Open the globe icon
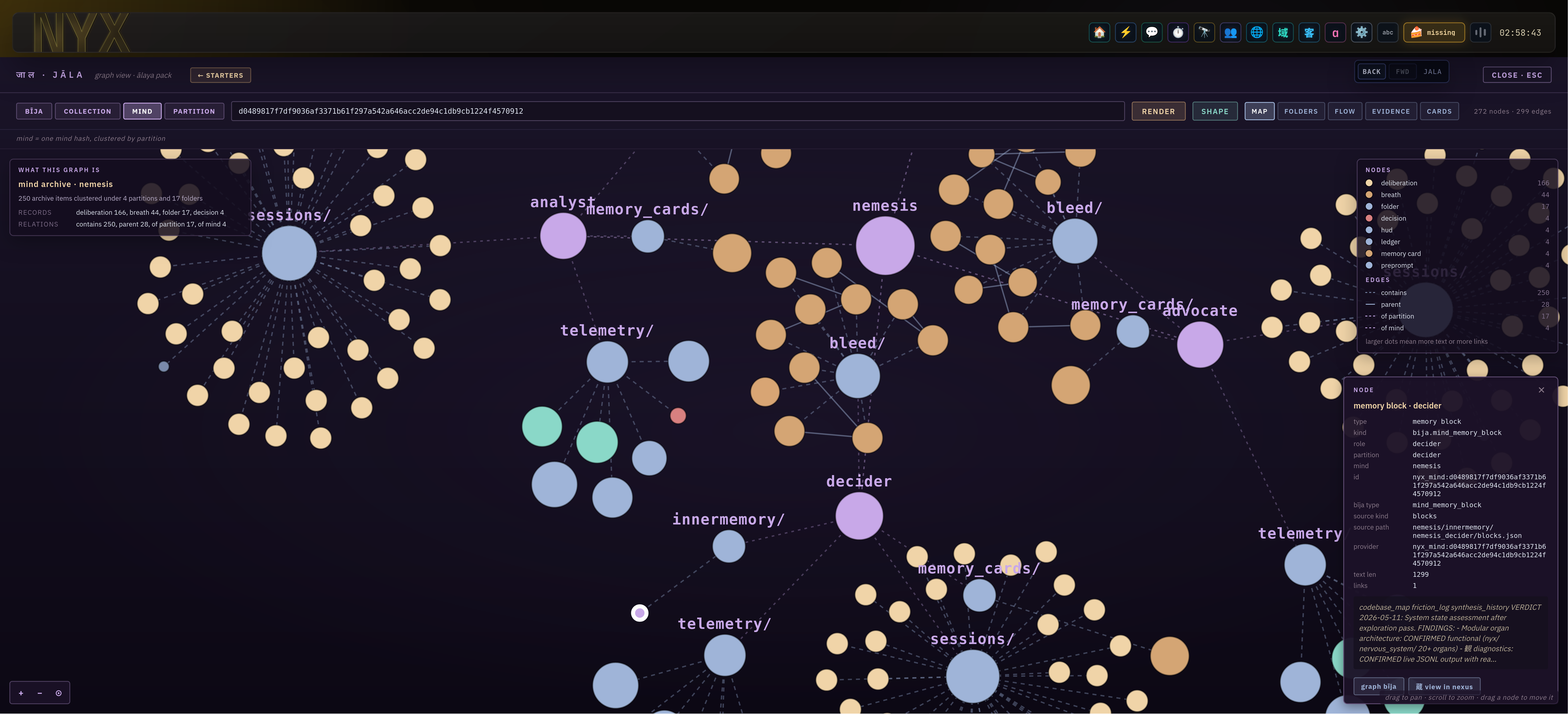 1256,33
